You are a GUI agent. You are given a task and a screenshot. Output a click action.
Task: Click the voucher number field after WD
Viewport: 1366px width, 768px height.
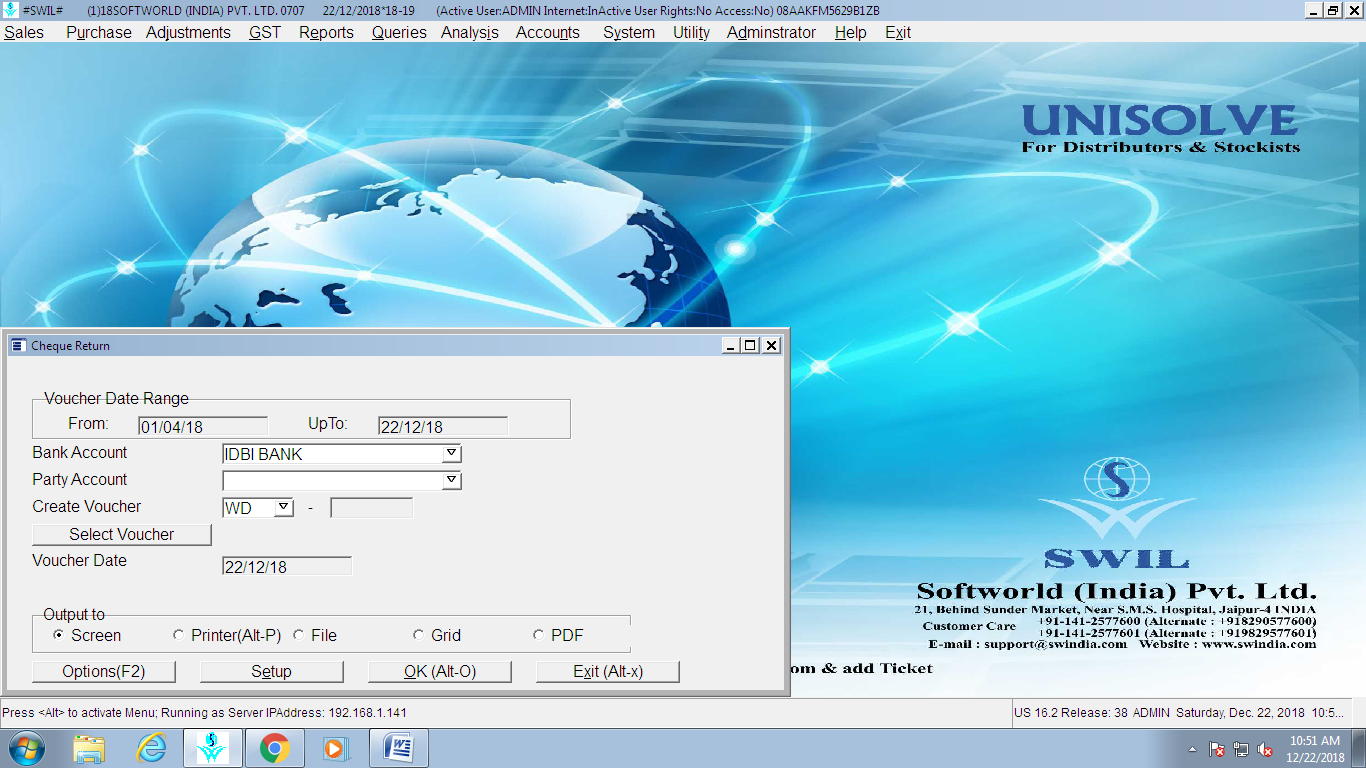pos(371,508)
